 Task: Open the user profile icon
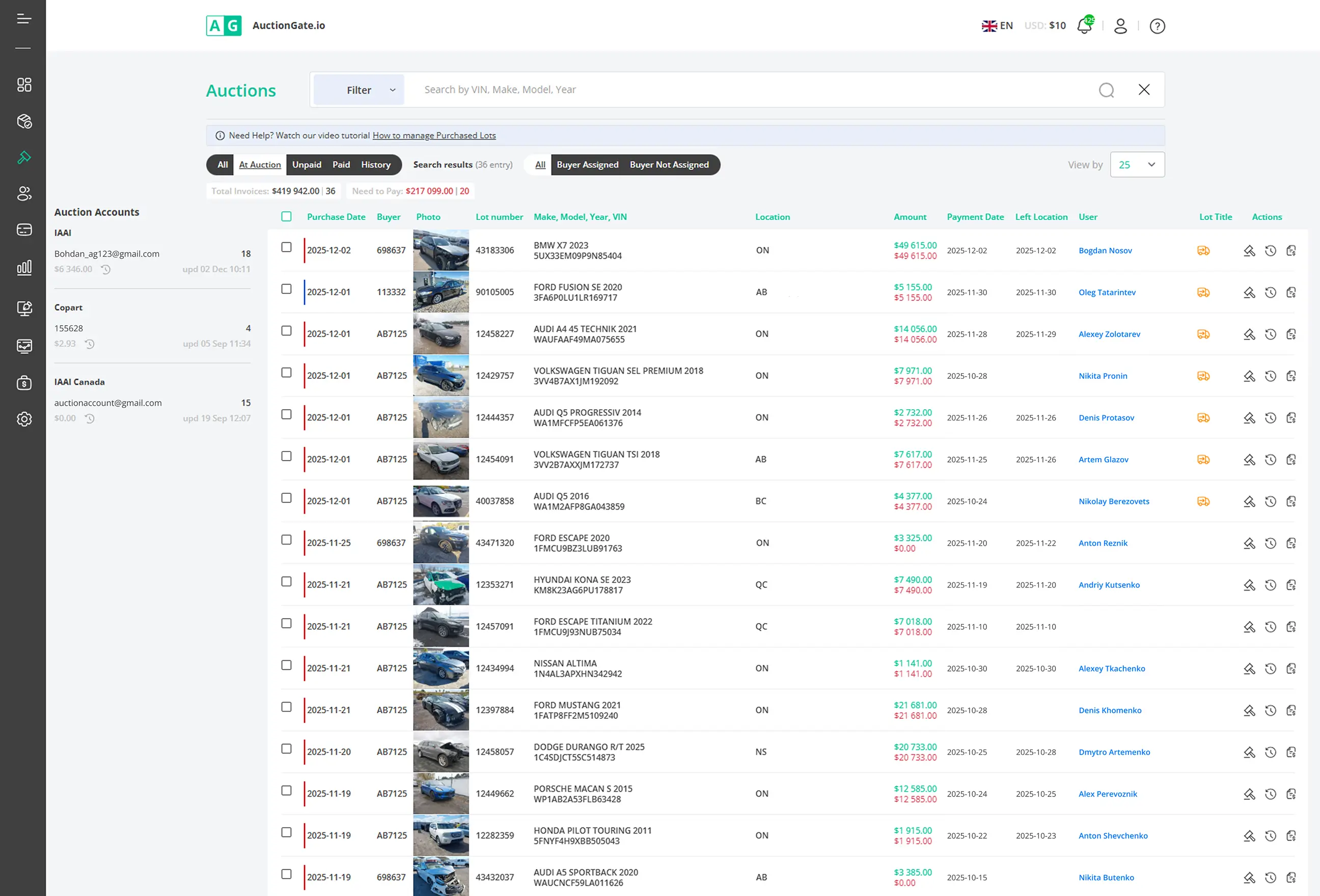1120,26
